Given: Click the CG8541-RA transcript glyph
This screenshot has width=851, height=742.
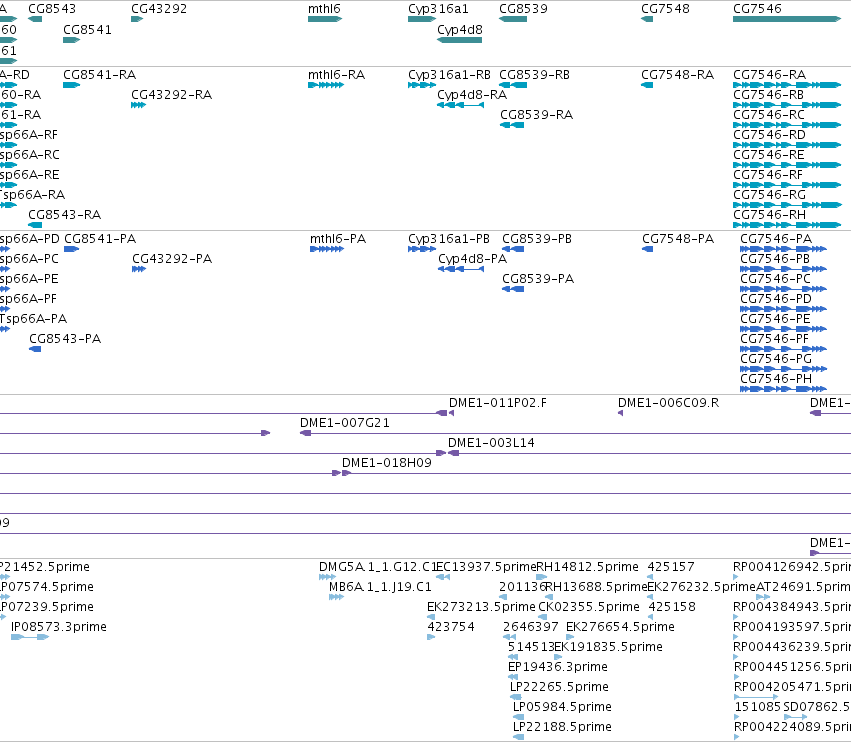Looking at the screenshot, I should (x=72, y=85).
